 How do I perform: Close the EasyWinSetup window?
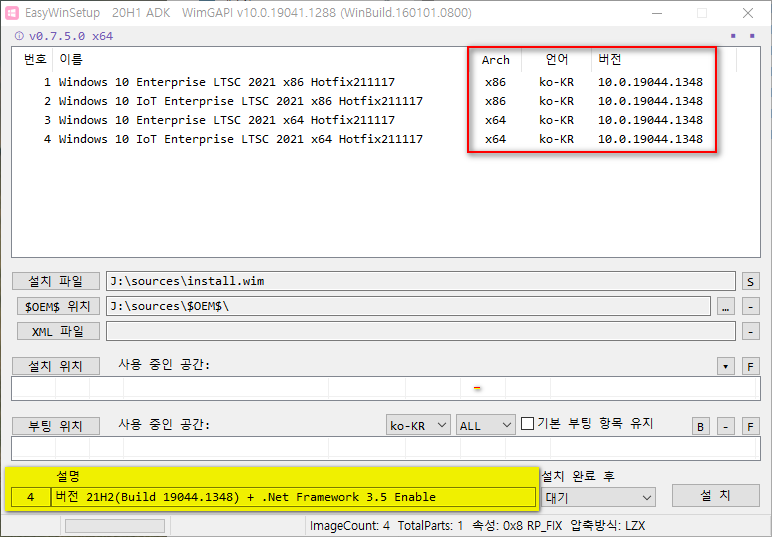pos(748,13)
